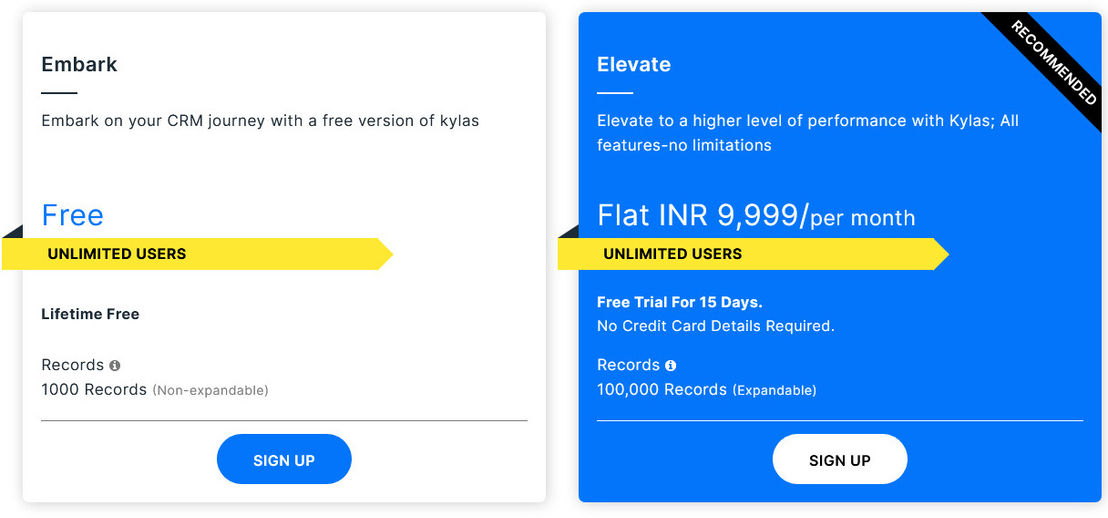The width and height of the screenshot is (1108, 518).
Task: Click the Elevate plan description text
Action: point(808,133)
